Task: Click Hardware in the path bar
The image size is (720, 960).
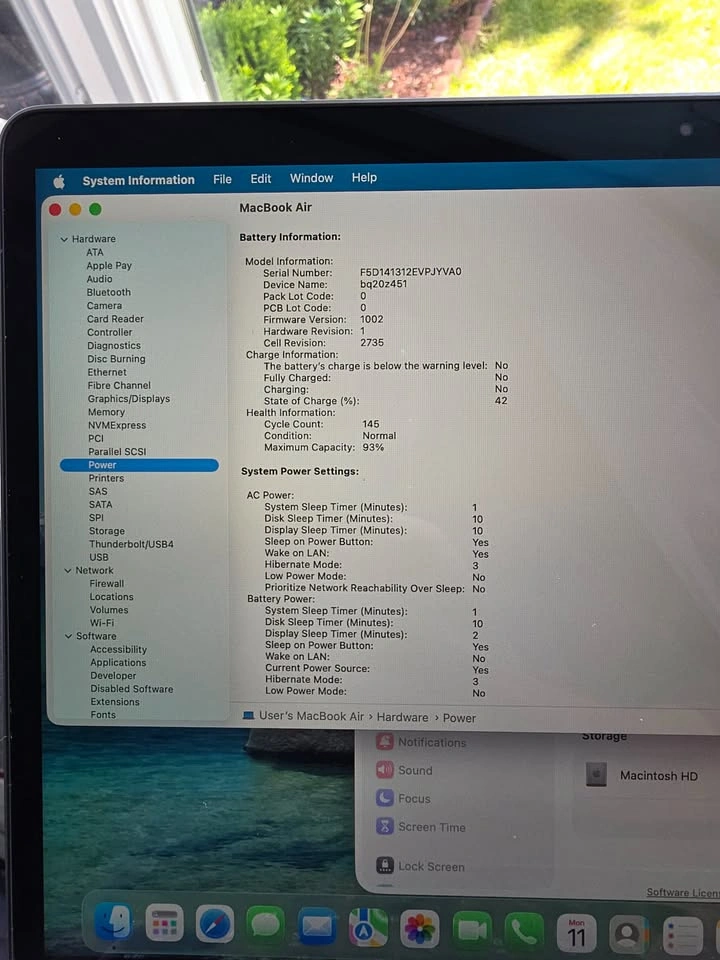Action: tap(402, 717)
